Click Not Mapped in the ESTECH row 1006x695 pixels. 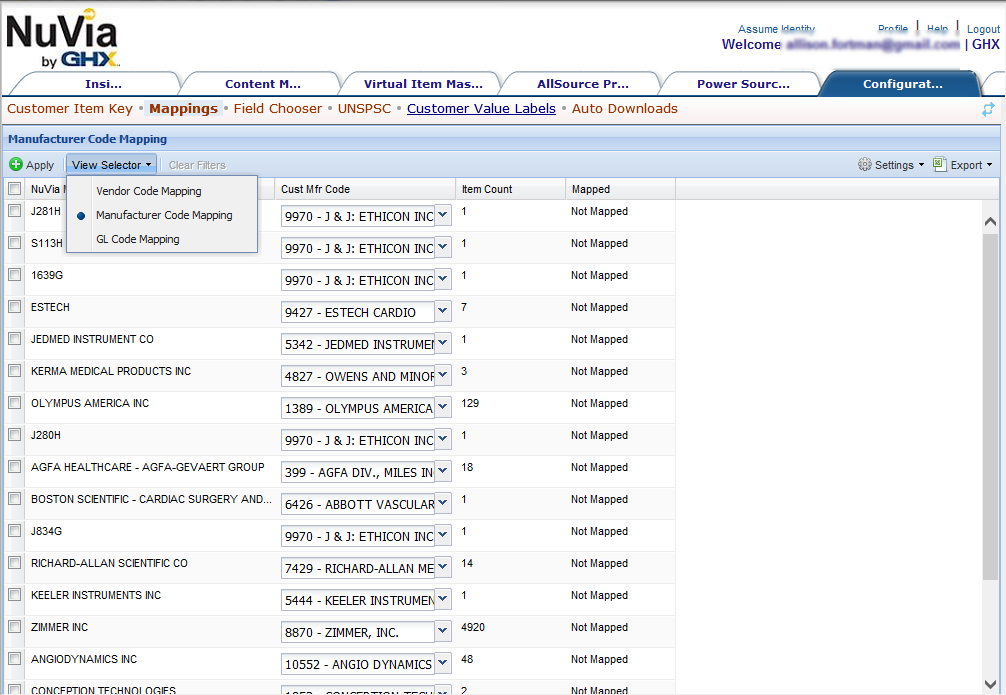599,307
